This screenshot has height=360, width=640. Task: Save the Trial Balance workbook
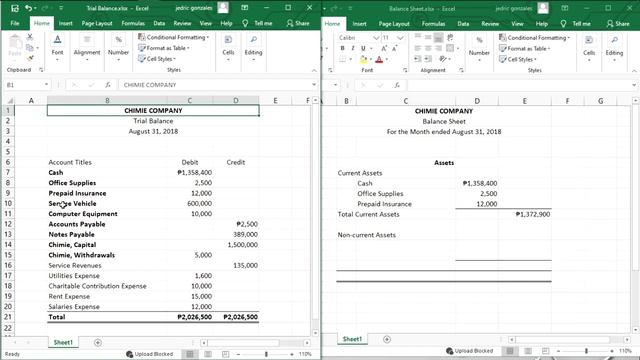(15, 8)
